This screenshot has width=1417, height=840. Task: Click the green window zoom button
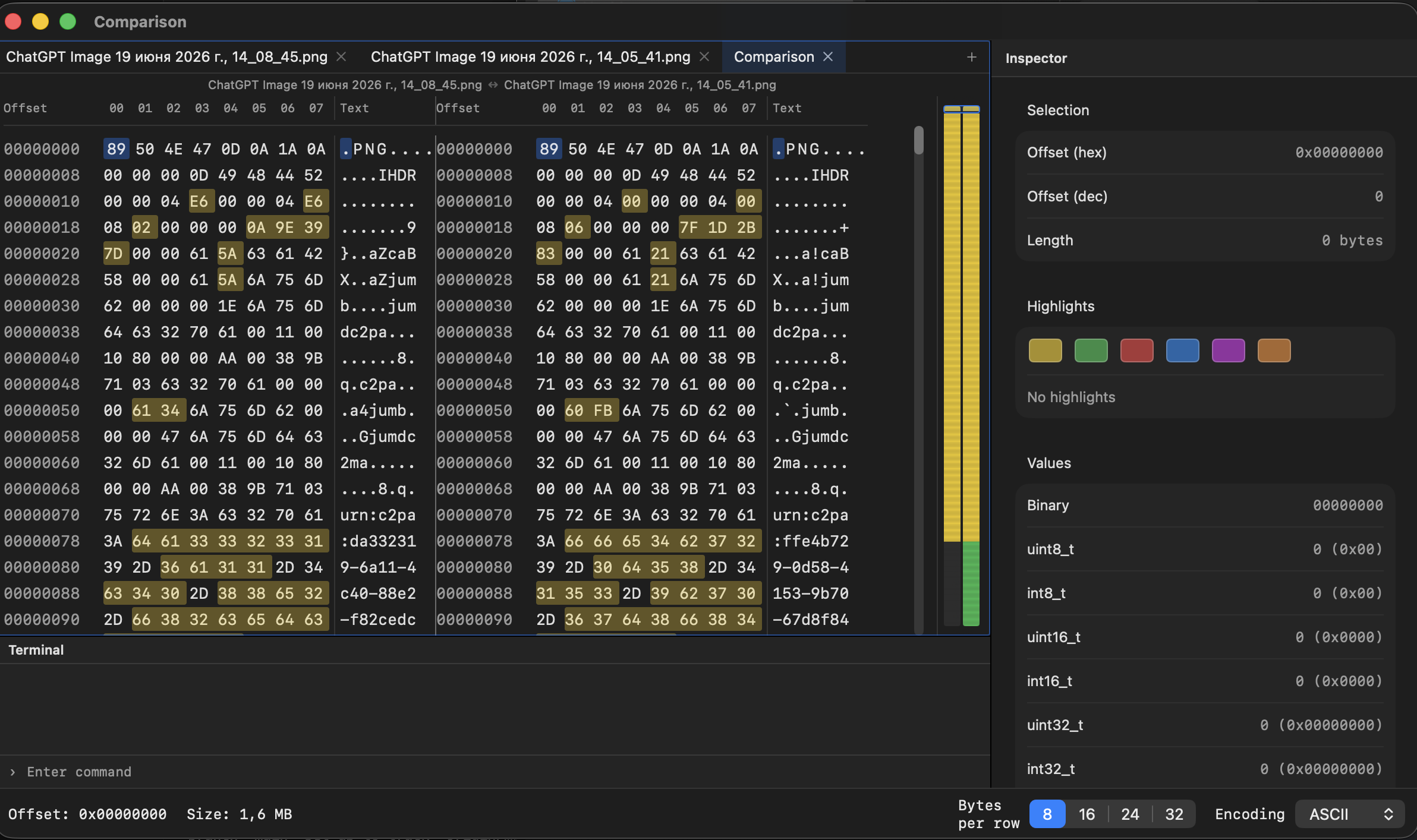[68, 21]
